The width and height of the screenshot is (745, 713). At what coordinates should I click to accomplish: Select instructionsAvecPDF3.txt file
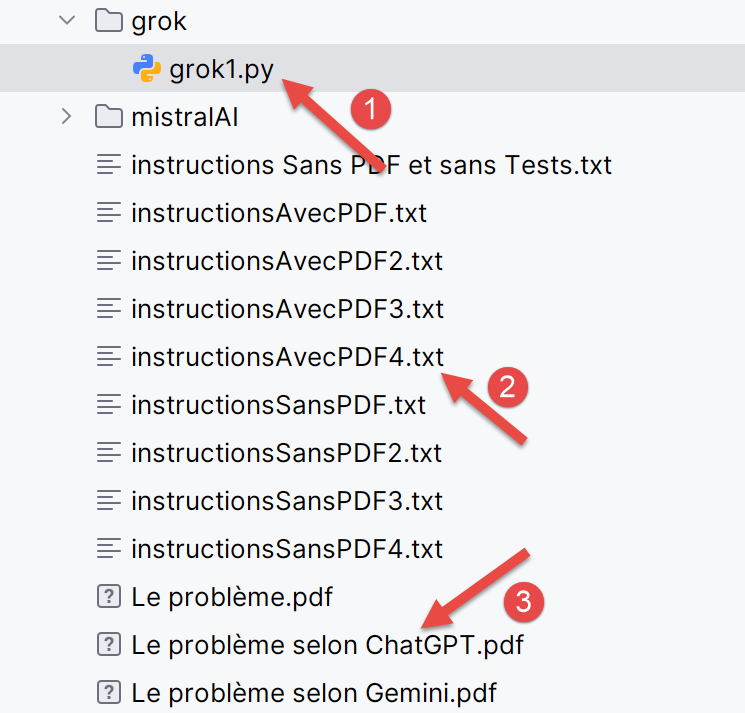tap(286, 309)
